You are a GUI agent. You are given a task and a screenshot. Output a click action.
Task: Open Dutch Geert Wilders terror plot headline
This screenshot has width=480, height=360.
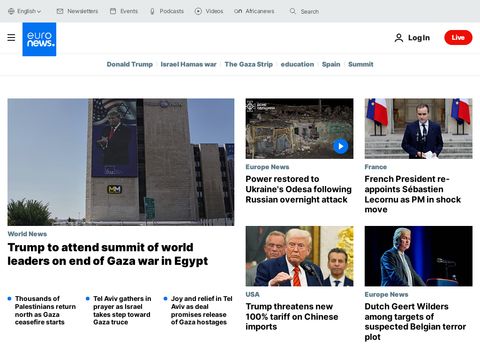pos(415,322)
